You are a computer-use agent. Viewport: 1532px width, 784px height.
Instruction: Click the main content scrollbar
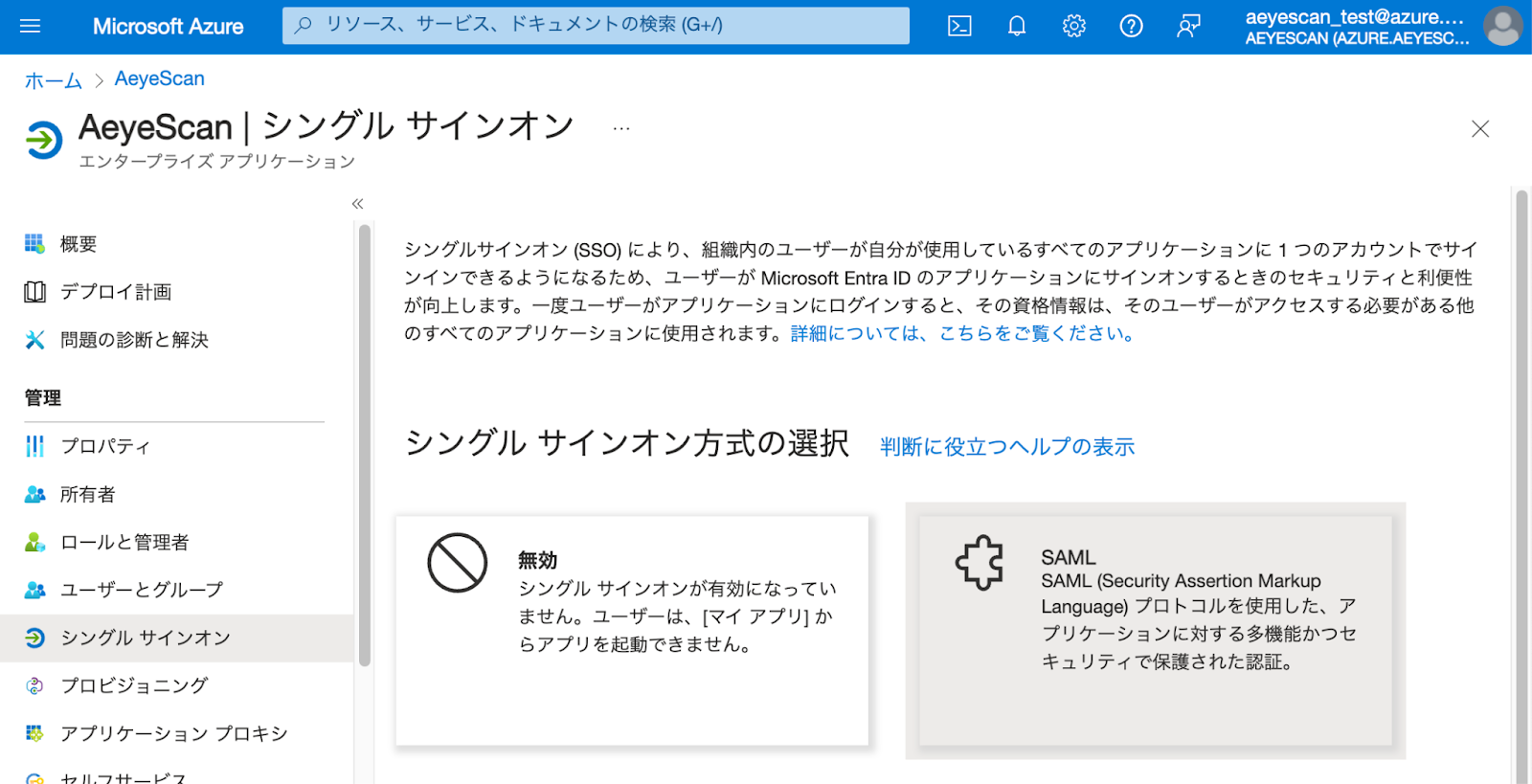click(x=1521, y=487)
